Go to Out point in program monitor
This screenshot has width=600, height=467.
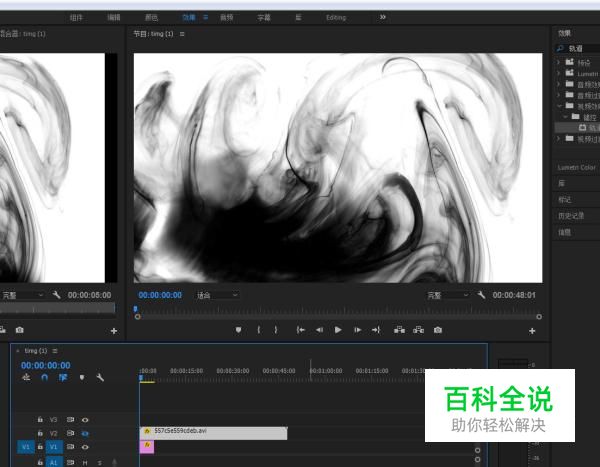pos(376,330)
